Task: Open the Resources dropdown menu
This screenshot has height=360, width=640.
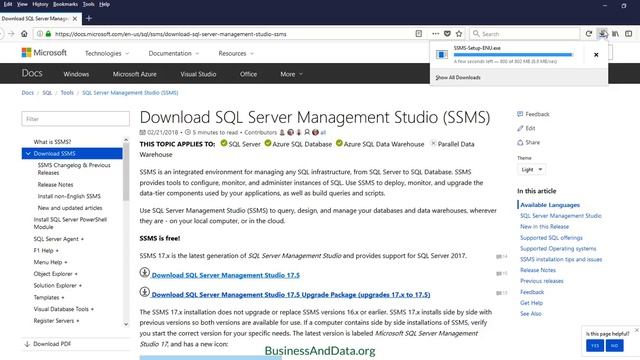Action: 236,53
